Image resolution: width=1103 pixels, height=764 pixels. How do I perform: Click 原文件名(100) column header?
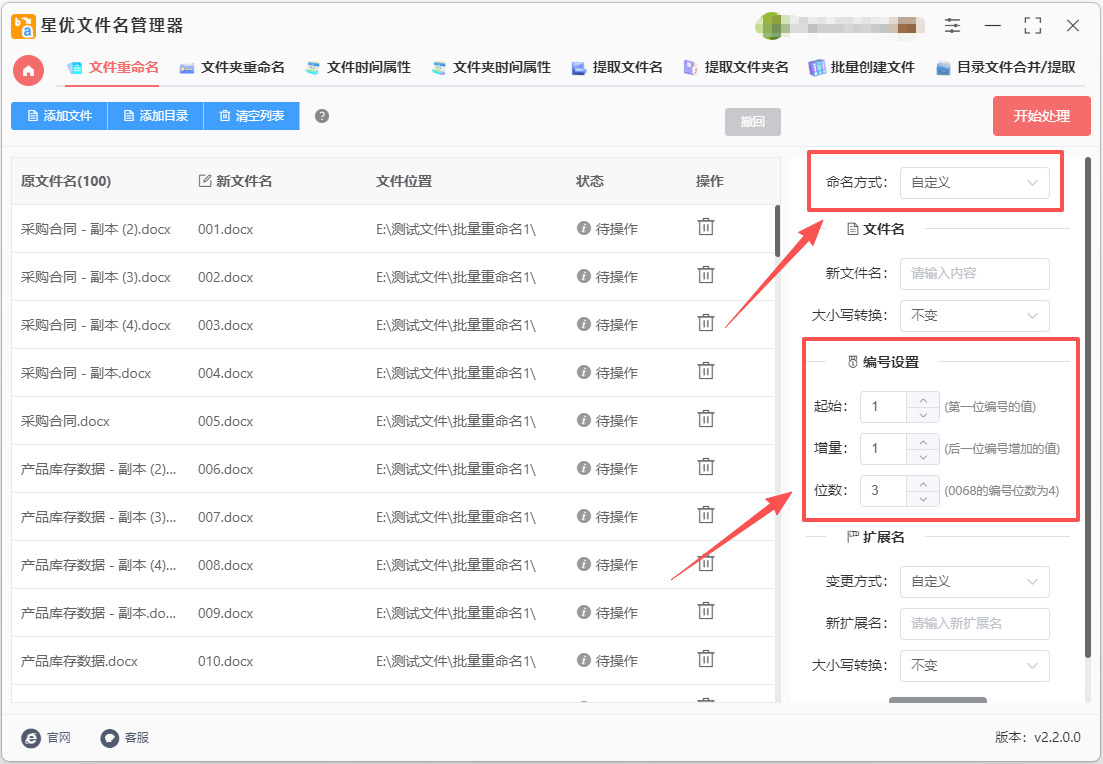[66, 181]
